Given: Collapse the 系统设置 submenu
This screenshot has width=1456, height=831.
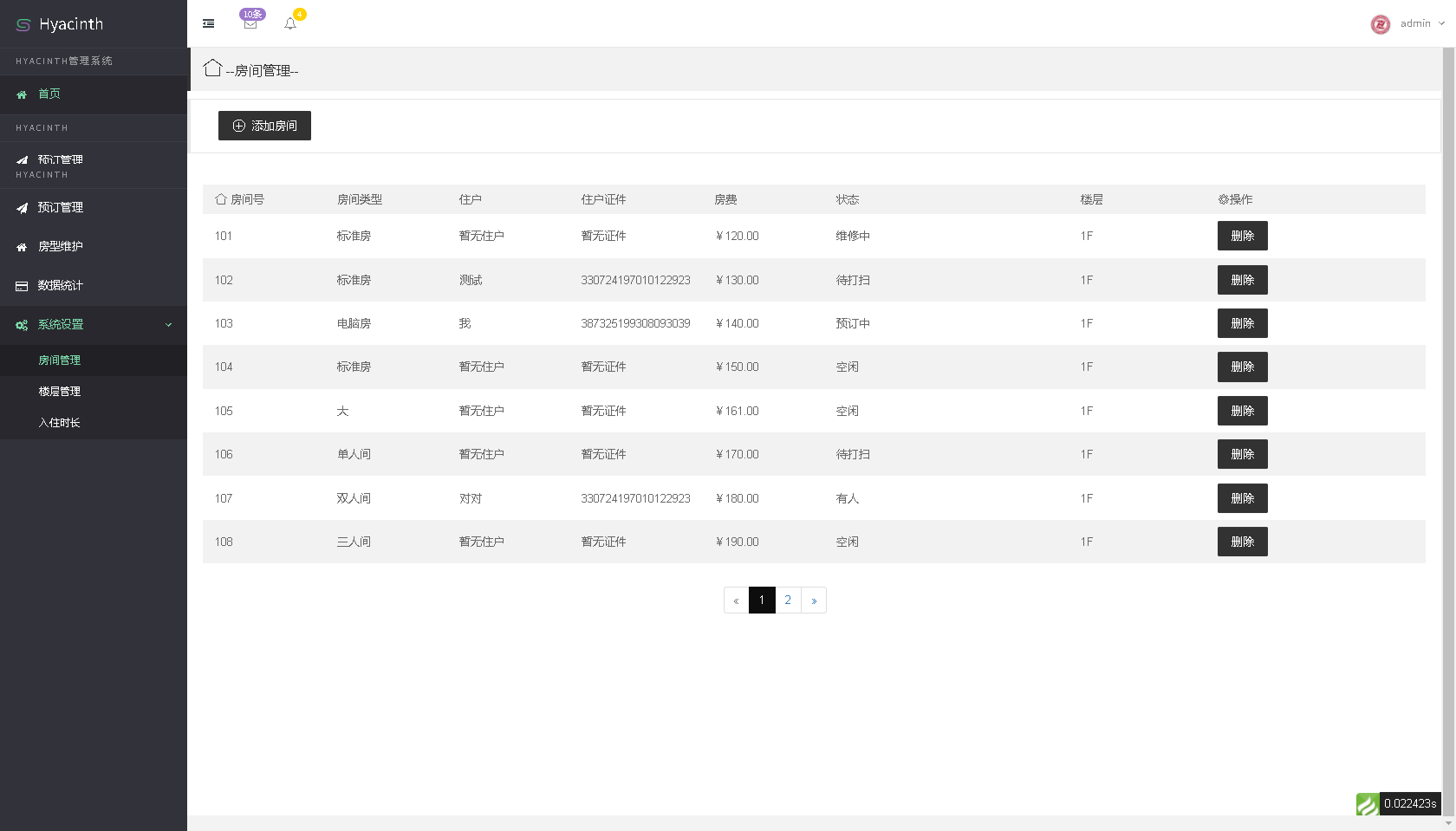Looking at the screenshot, I should (x=168, y=324).
